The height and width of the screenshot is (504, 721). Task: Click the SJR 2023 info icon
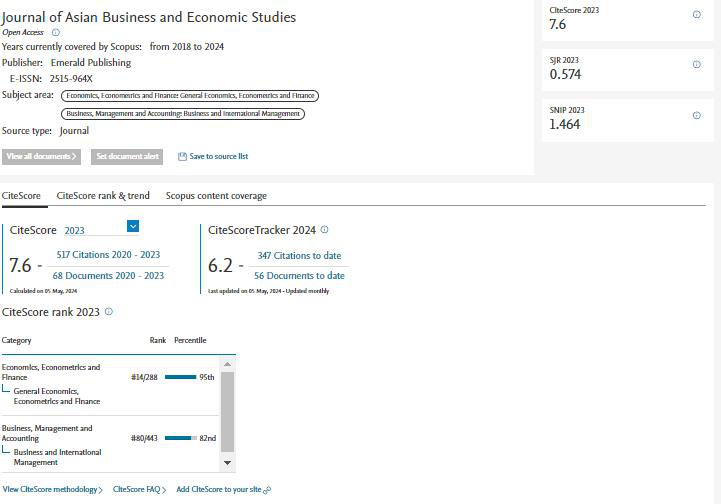click(696, 64)
